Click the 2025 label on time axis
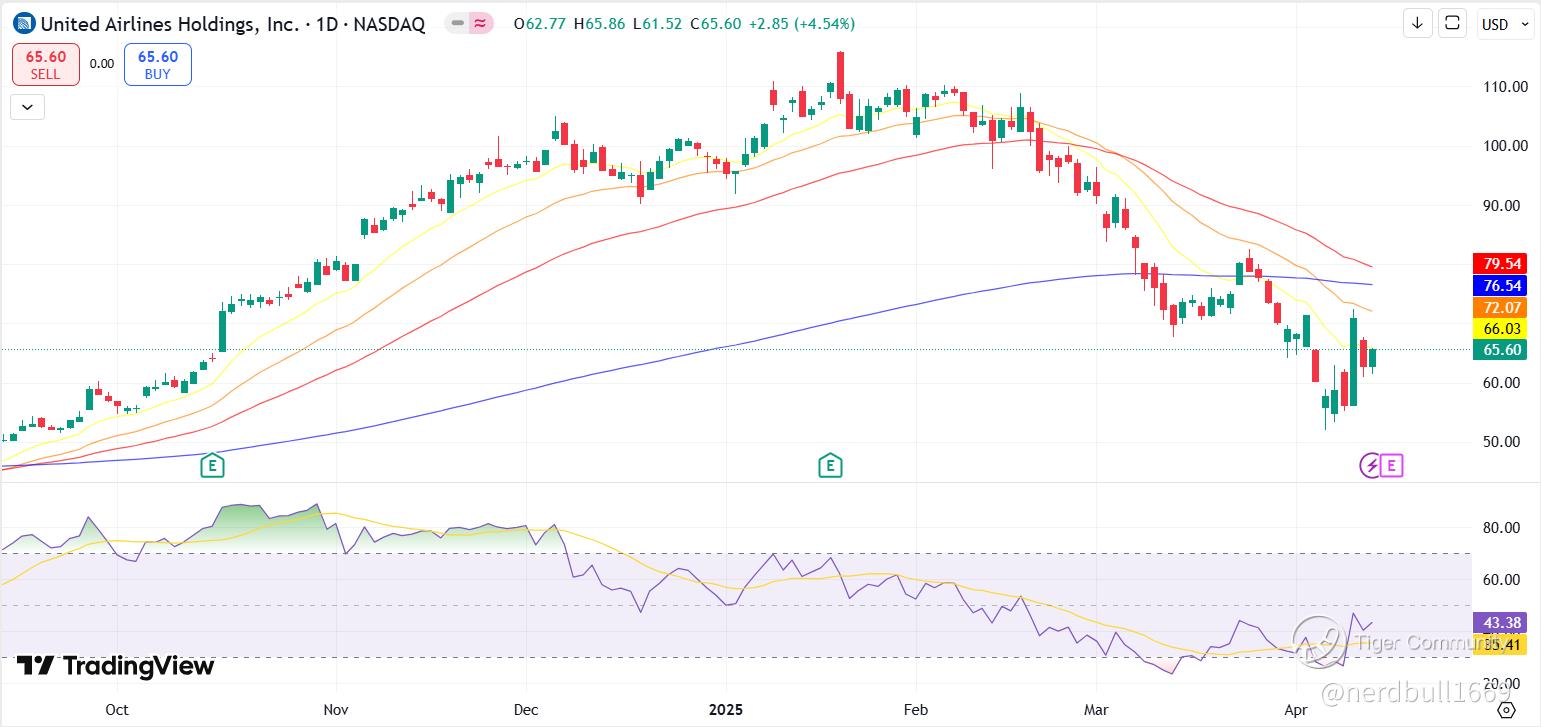 click(725, 710)
